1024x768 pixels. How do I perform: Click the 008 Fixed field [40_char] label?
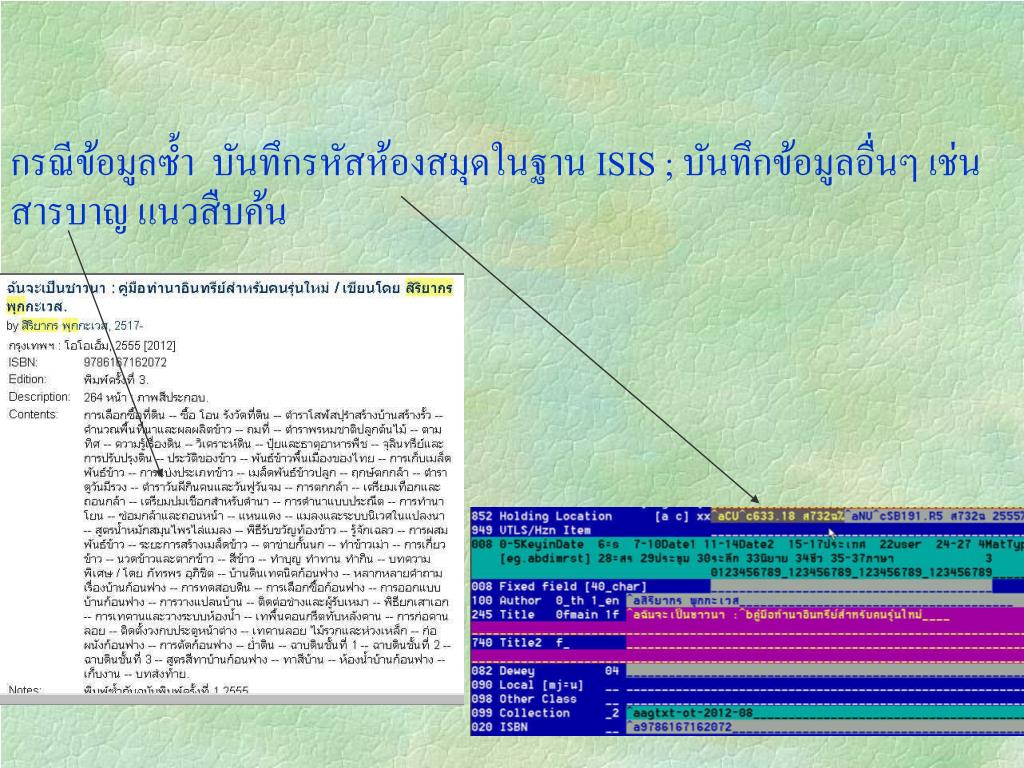point(558,586)
